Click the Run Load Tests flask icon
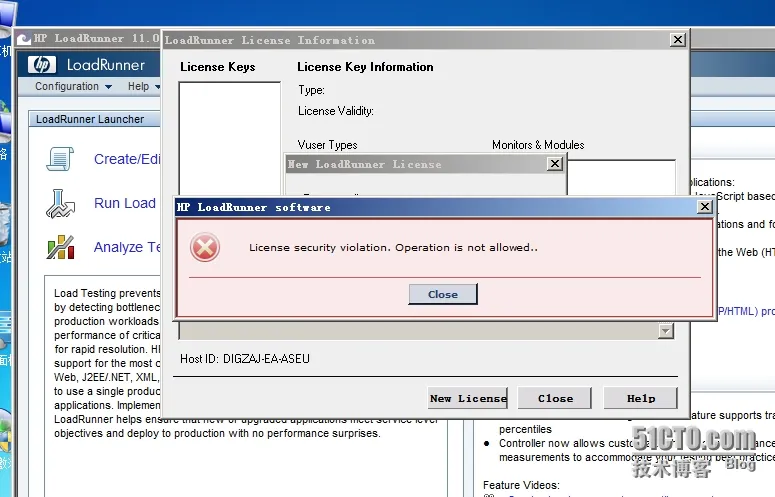The image size is (775, 497). click(x=60, y=203)
